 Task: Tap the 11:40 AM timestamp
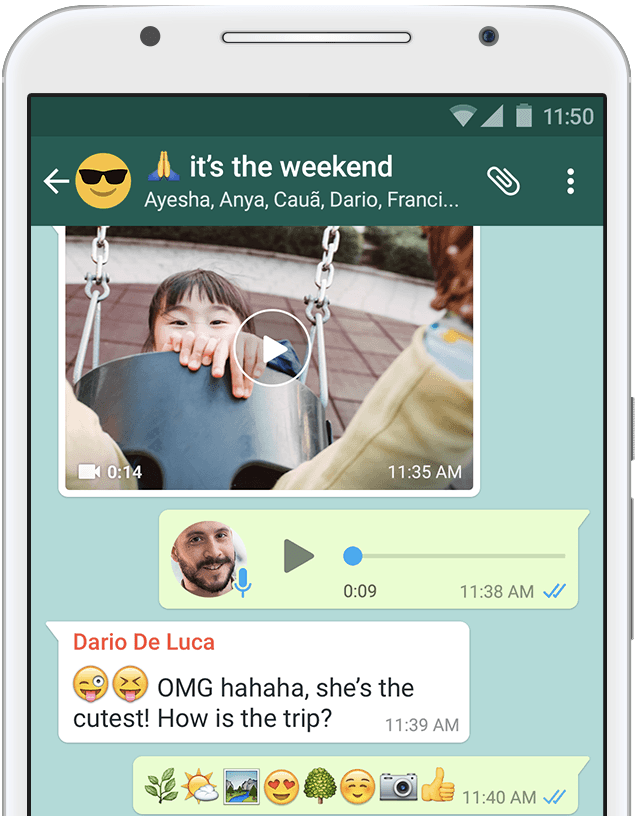[x=499, y=797]
